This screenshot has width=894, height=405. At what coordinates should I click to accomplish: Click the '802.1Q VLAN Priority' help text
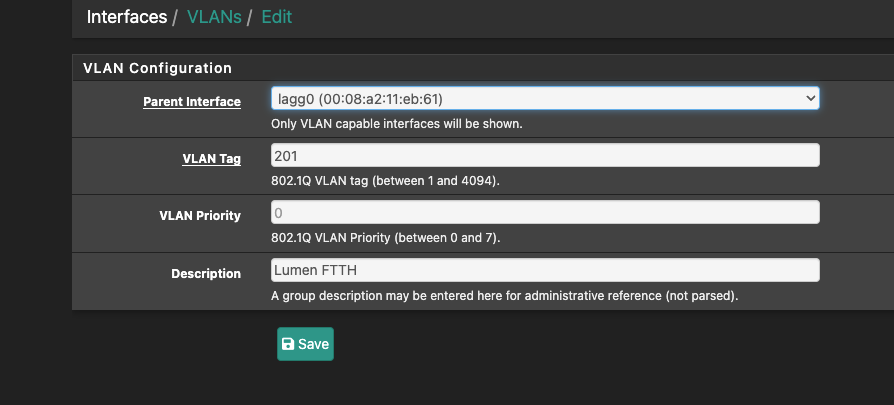coord(385,238)
